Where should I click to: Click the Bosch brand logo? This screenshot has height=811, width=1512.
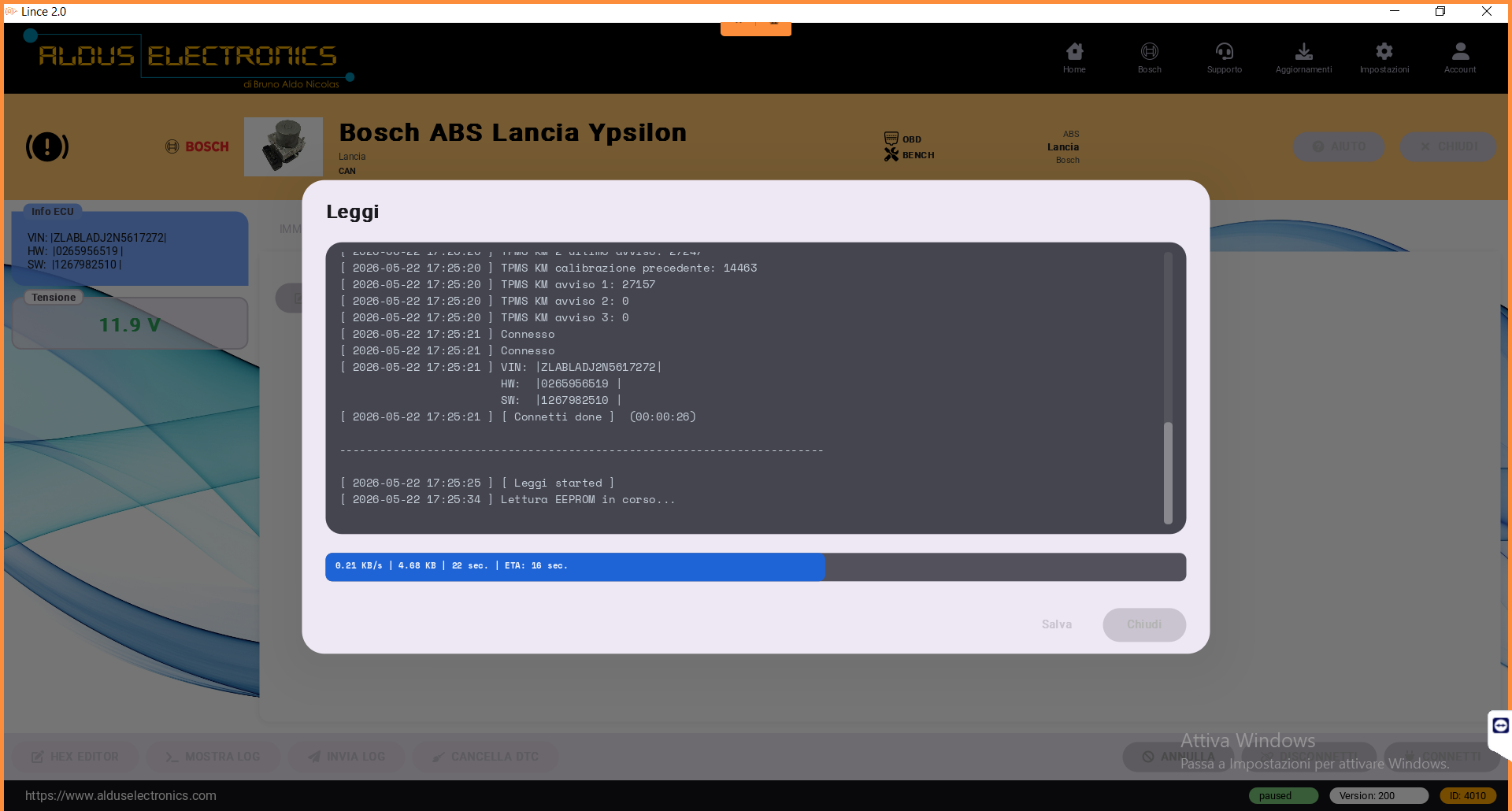[x=197, y=146]
